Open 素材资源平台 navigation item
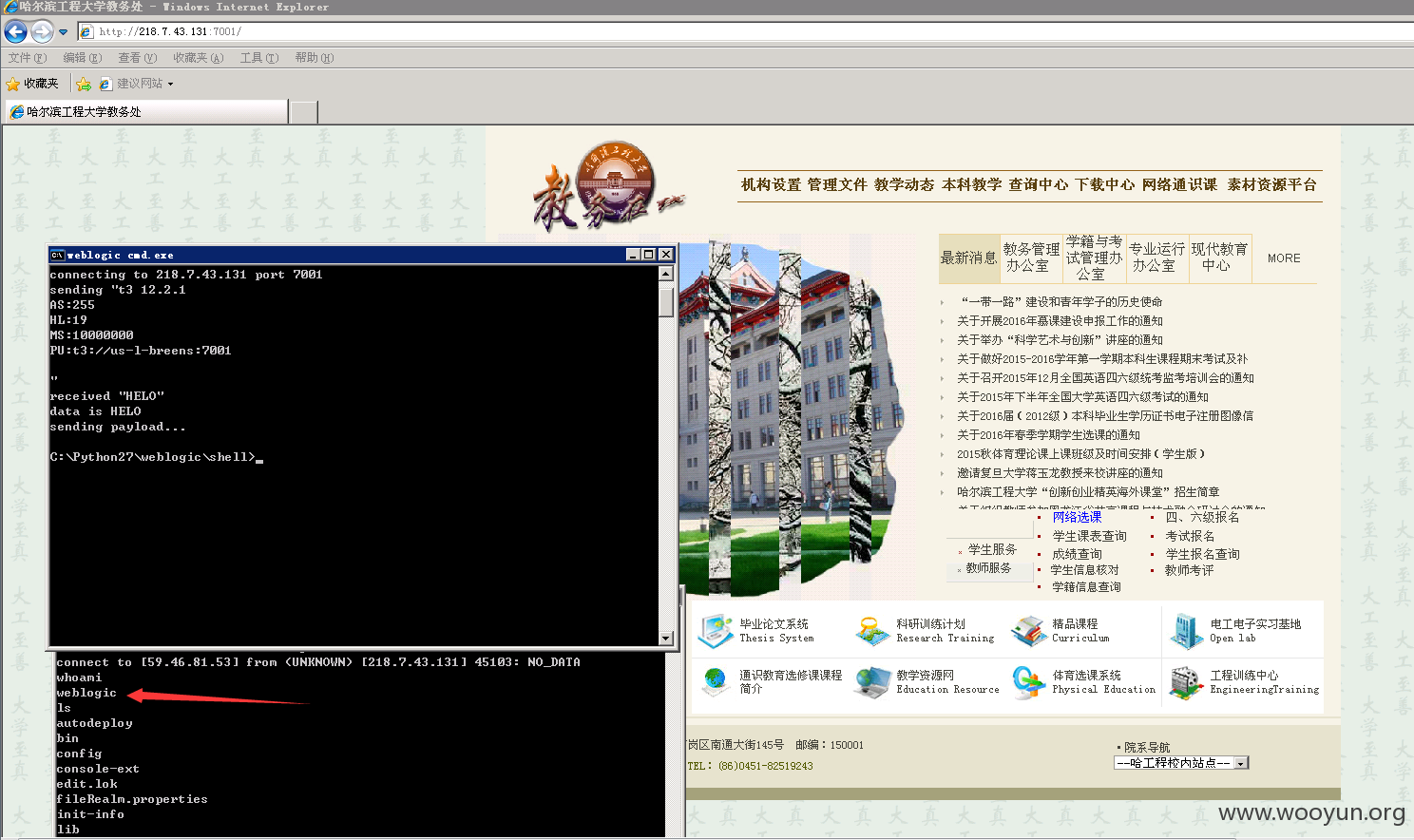 point(1271,184)
